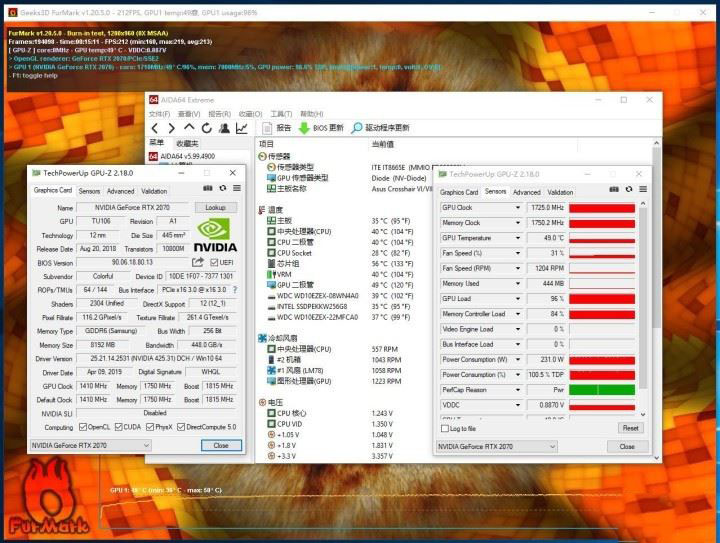
Task: Click GPU Clock red graph bar
Action: [602, 208]
